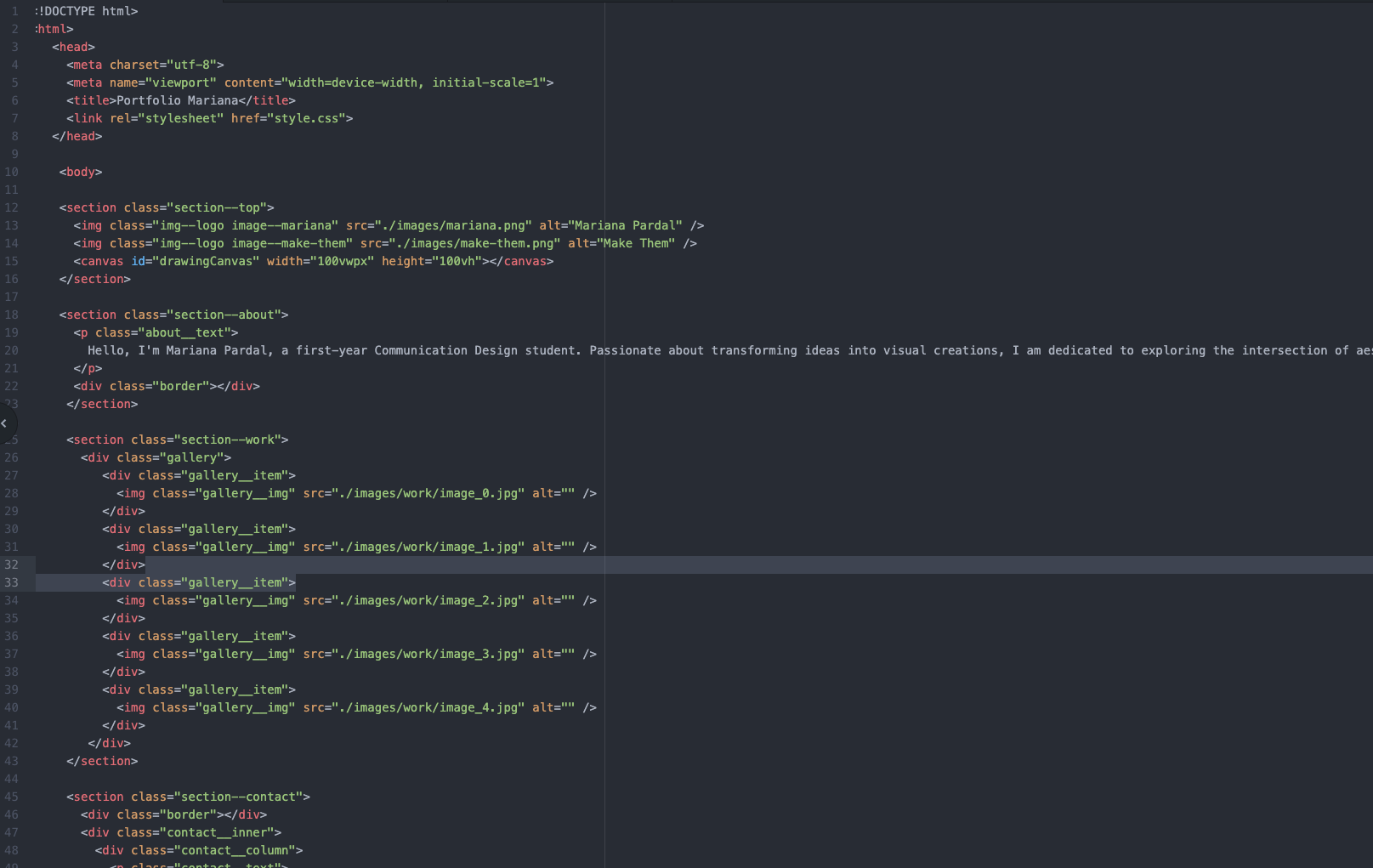1373x868 pixels.
Task: Click the 'section--contact' class value
Action: click(238, 797)
